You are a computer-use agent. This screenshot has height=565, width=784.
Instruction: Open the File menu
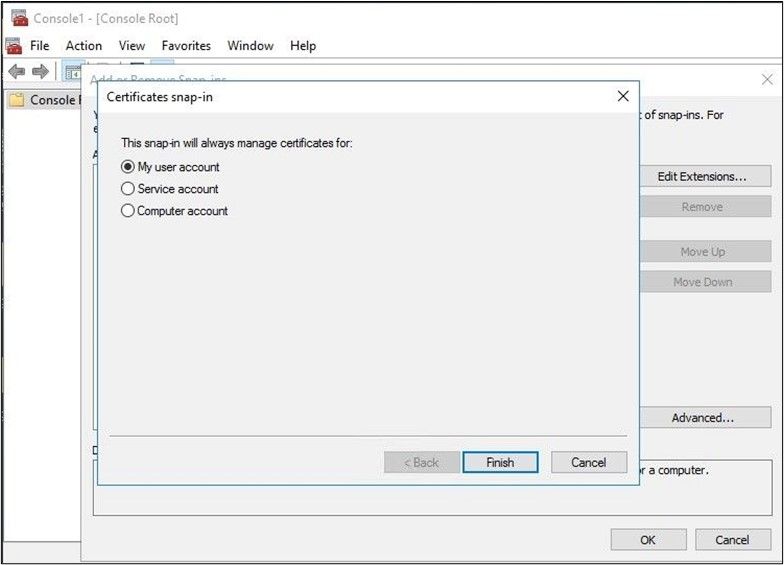click(x=40, y=46)
